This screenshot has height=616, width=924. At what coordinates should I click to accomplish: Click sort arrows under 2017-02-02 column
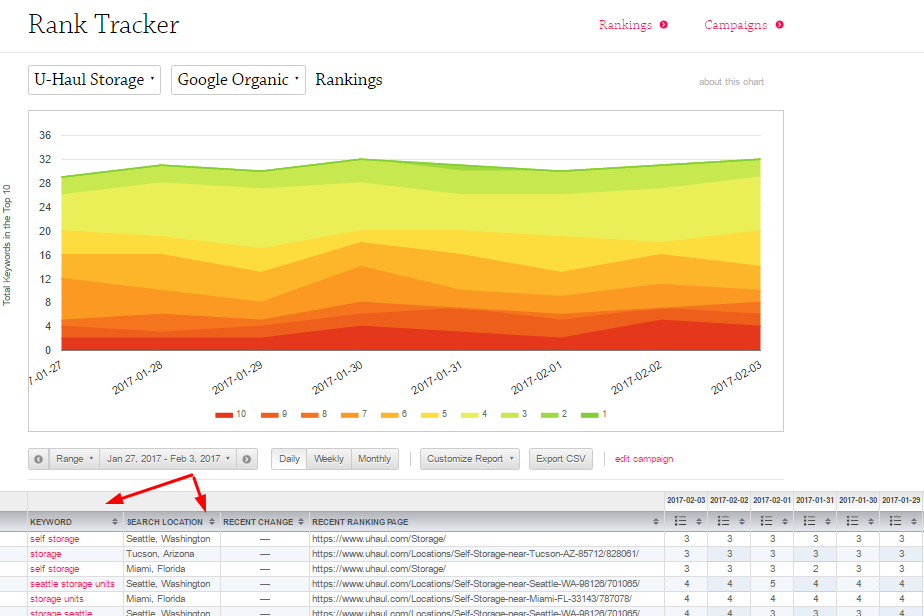pos(742,522)
